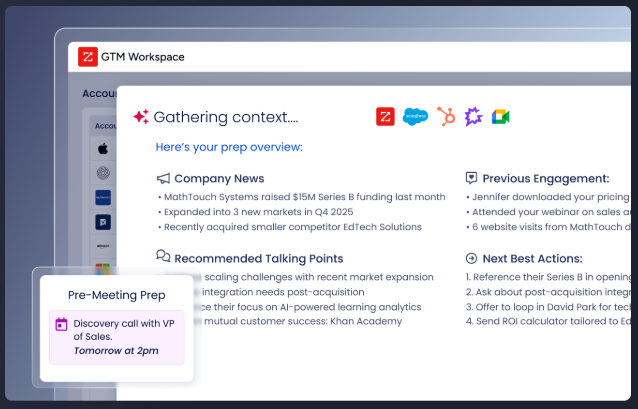Click the "Here's your prep overview" link text
Screen dimensions: 638x409
tap(229, 147)
